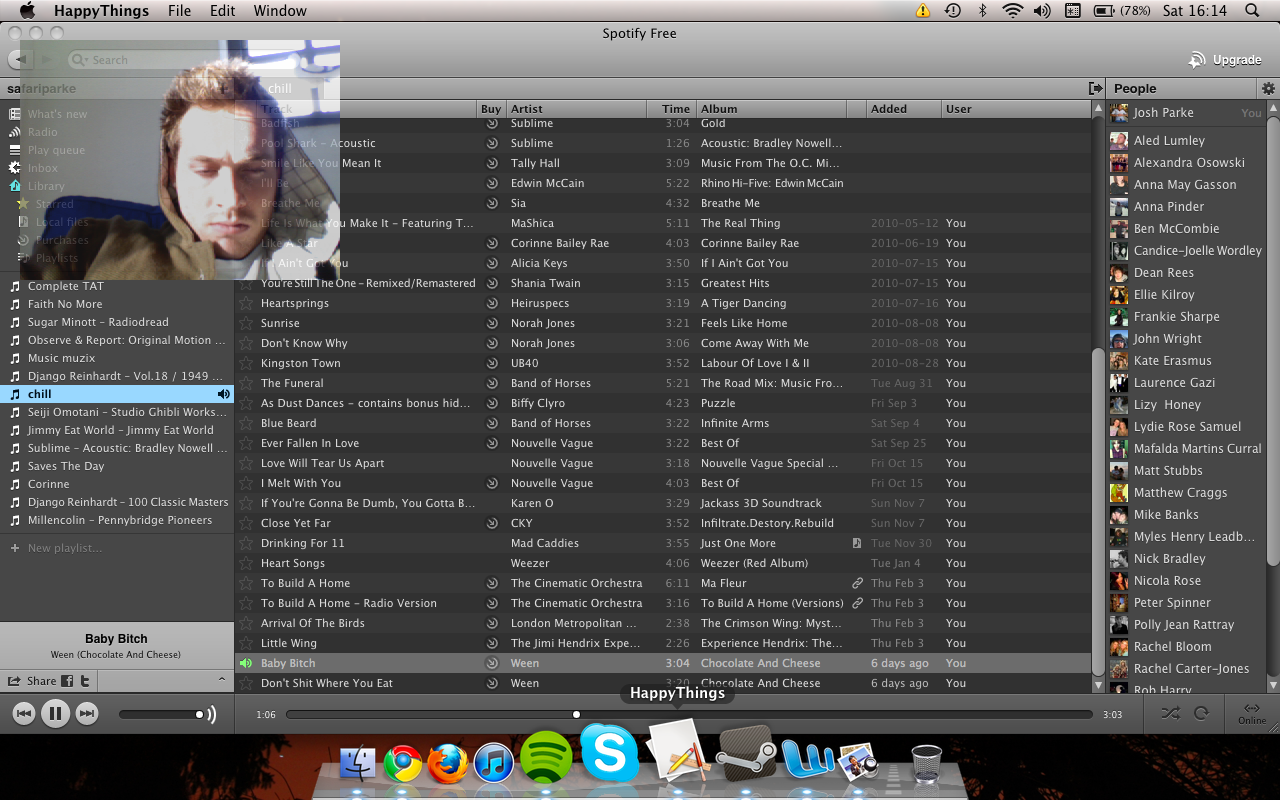1280x800 pixels.
Task: Collapse the People sidebar with arrow icon
Action: (1095, 89)
